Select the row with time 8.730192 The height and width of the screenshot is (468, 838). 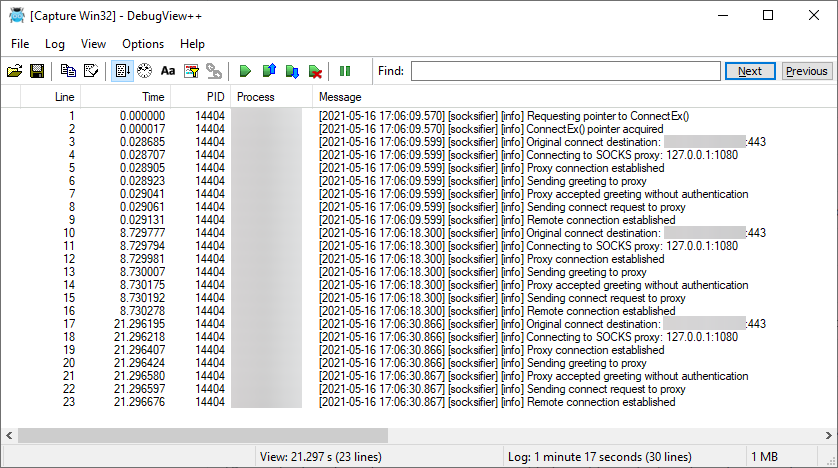click(x=418, y=298)
